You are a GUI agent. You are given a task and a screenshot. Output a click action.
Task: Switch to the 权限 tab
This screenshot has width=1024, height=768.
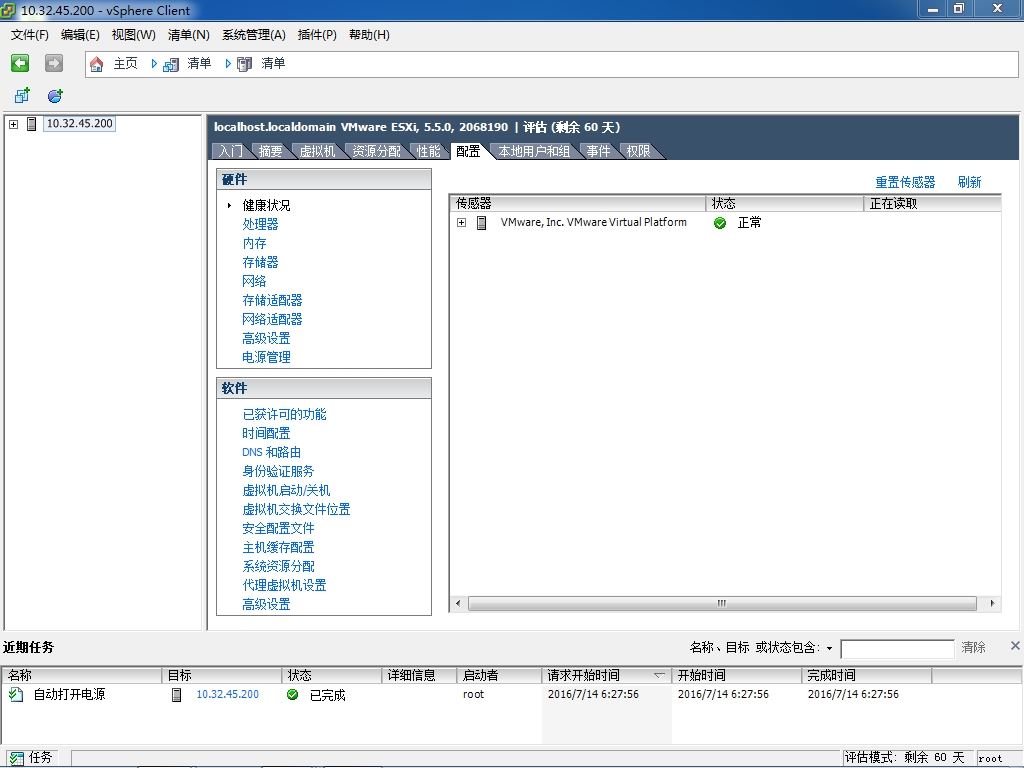(x=638, y=151)
